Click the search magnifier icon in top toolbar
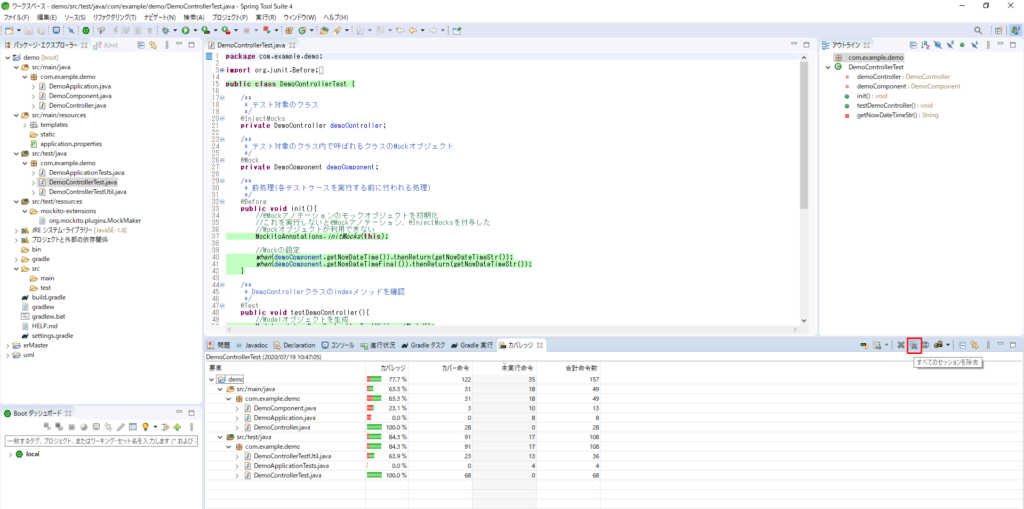This screenshot has width=1024, height=509. tap(979, 31)
